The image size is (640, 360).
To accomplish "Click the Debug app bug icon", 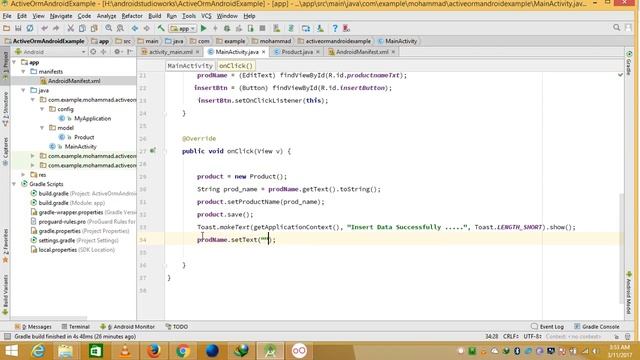I will pos(227,28).
